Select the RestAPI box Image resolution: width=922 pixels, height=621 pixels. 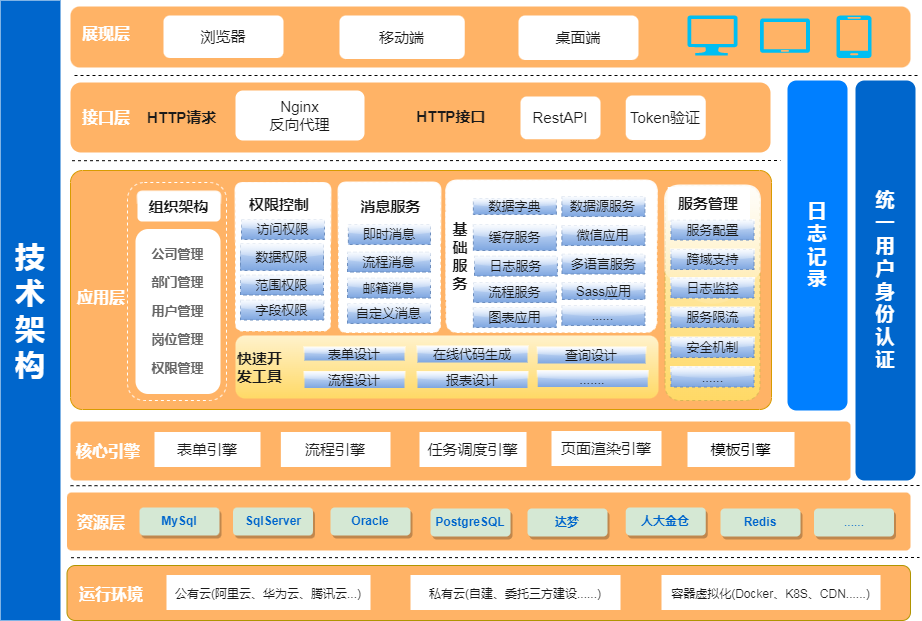pyautogui.click(x=559, y=118)
